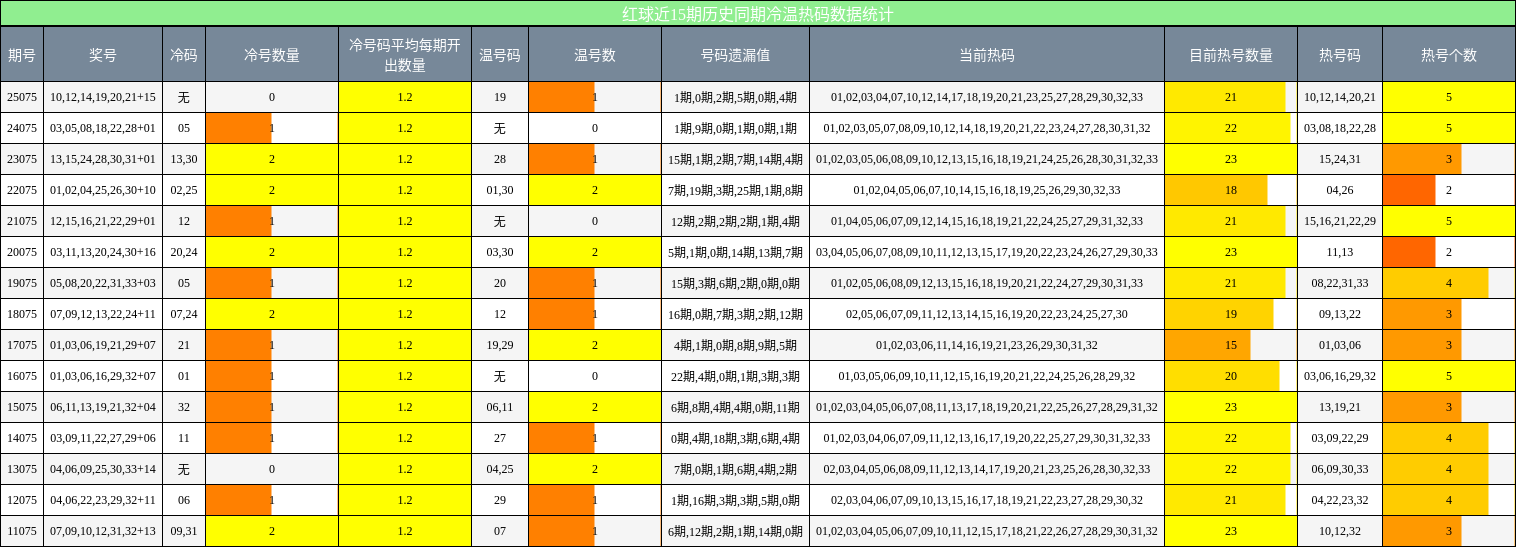This screenshot has width=1516, height=547.
Task: Select period cell 19075
Action: 22,283
